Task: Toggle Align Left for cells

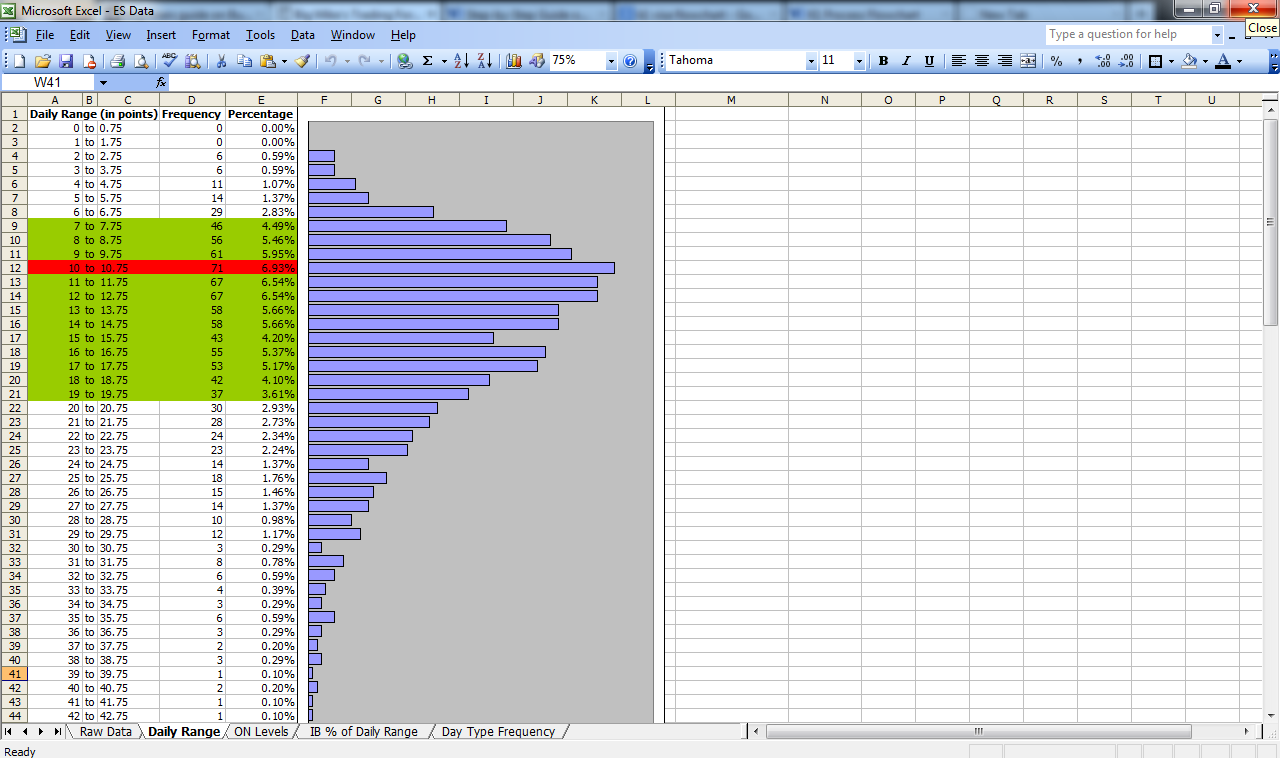Action: coord(958,61)
